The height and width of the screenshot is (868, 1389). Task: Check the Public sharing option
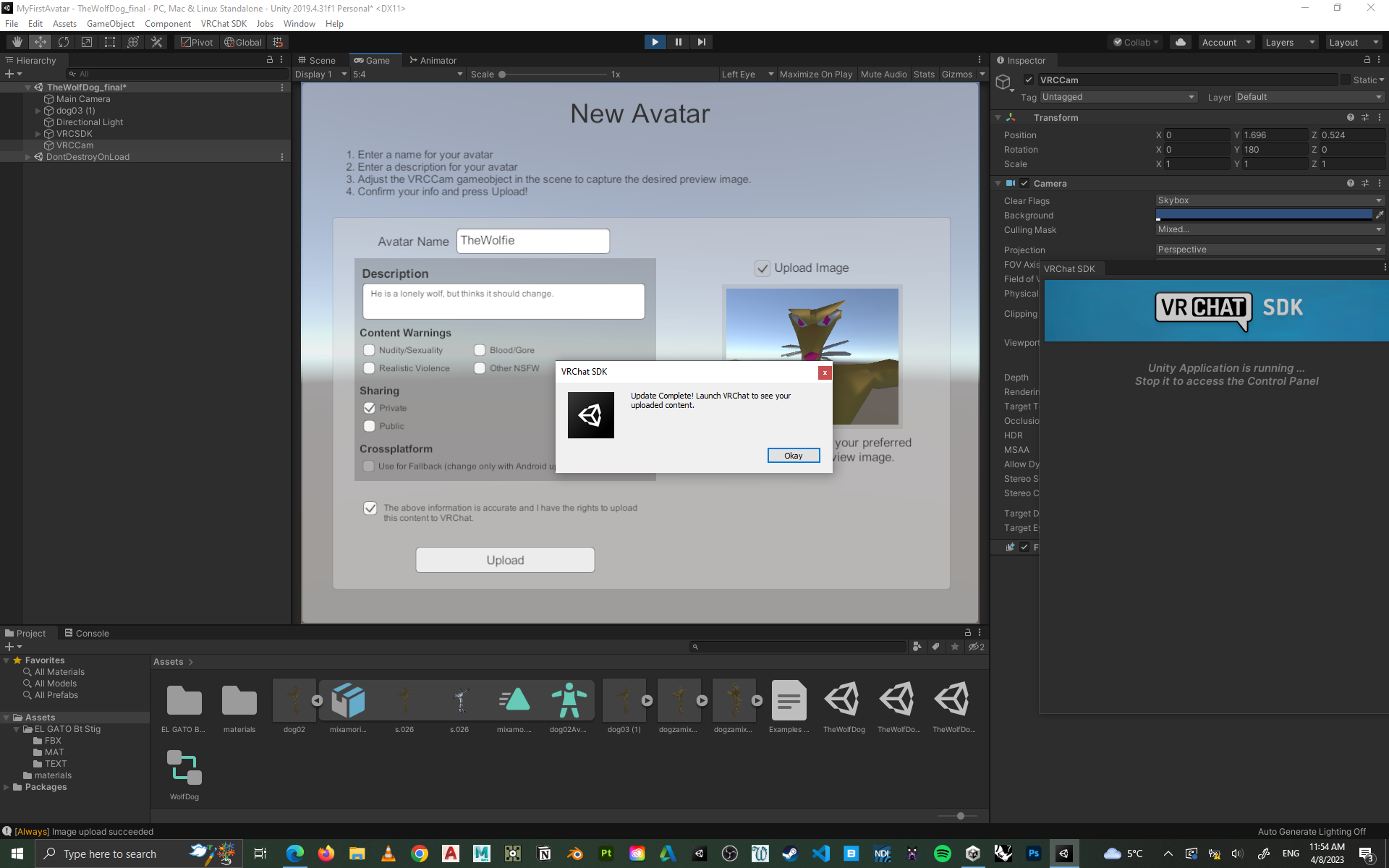click(370, 426)
